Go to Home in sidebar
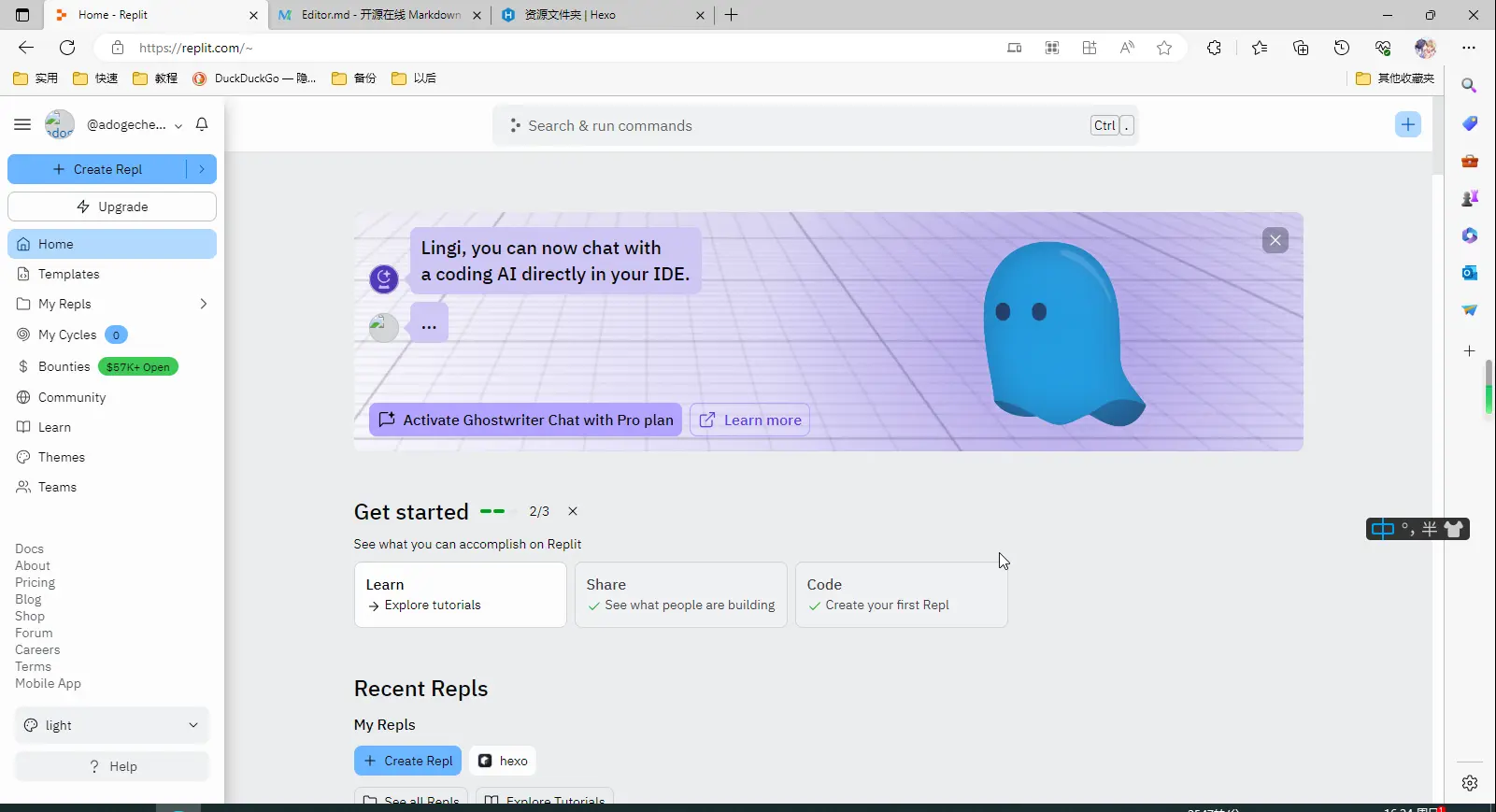Image resolution: width=1496 pixels, height=812 pixels. (112, 244)
